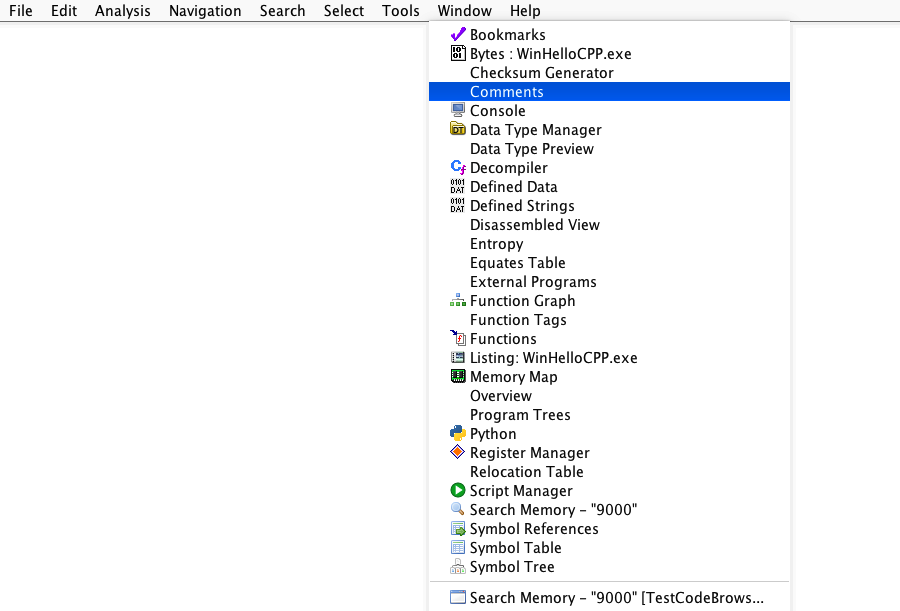Open the Defined Strings window
900x611 pixels.
[x=522, y=206]
